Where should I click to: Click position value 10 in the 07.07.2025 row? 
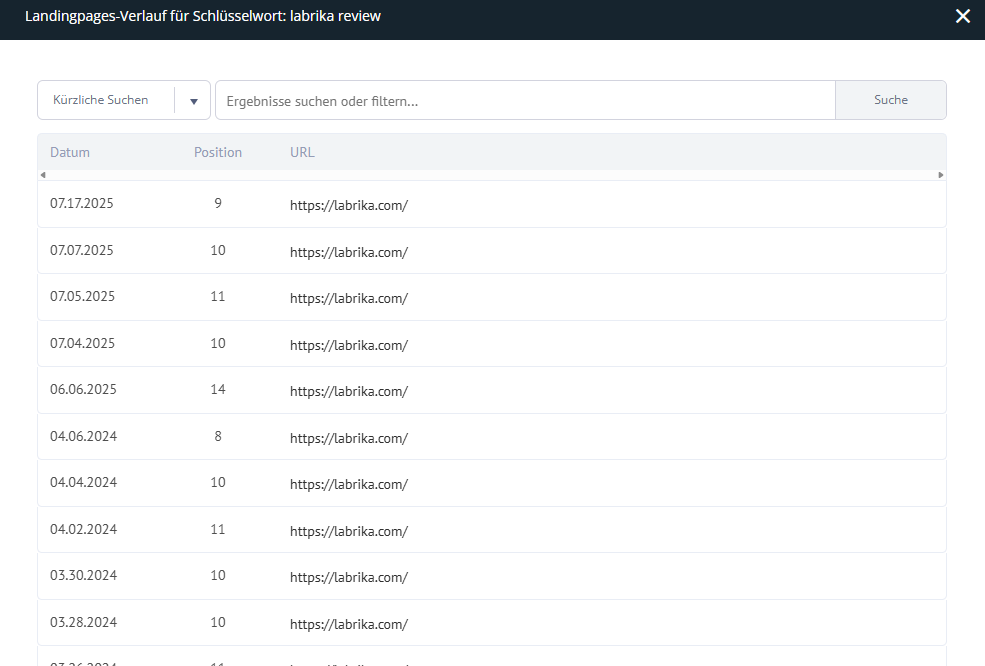[x=218, y=250]
